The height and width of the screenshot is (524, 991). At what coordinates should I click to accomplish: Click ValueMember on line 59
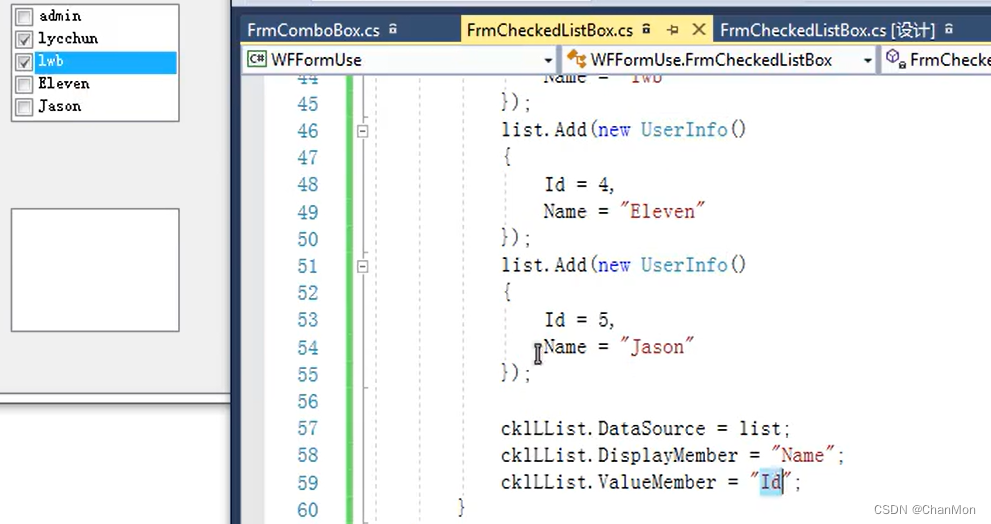click(x=657, y=482)
